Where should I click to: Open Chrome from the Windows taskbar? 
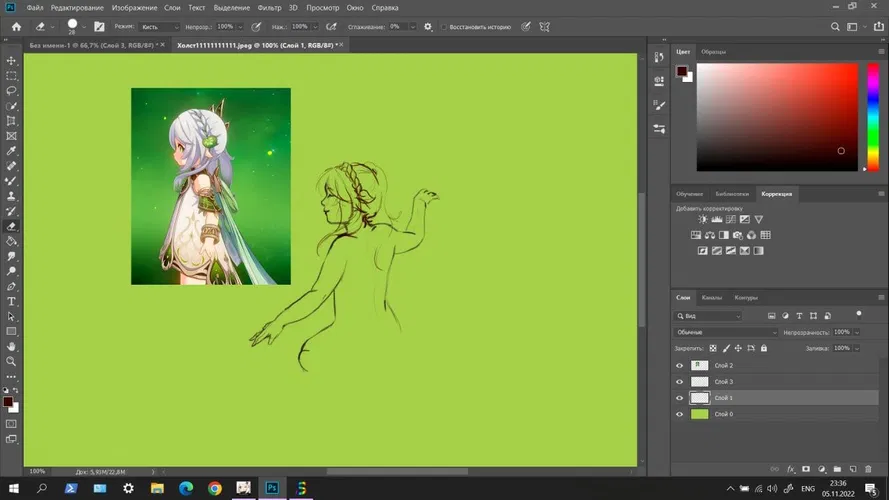(x=214, y=488)
